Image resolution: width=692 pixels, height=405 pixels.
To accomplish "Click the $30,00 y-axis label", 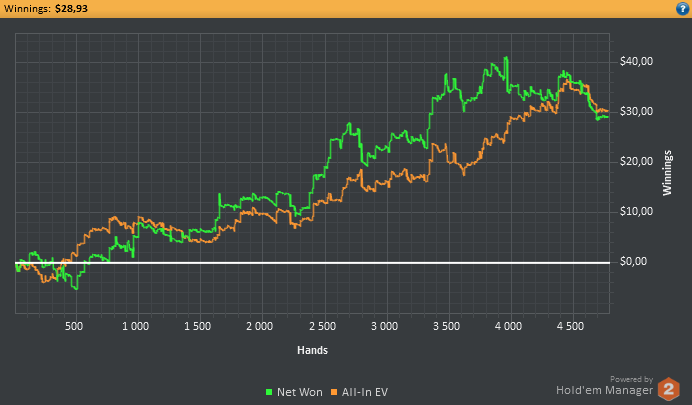I will point(636,111).
